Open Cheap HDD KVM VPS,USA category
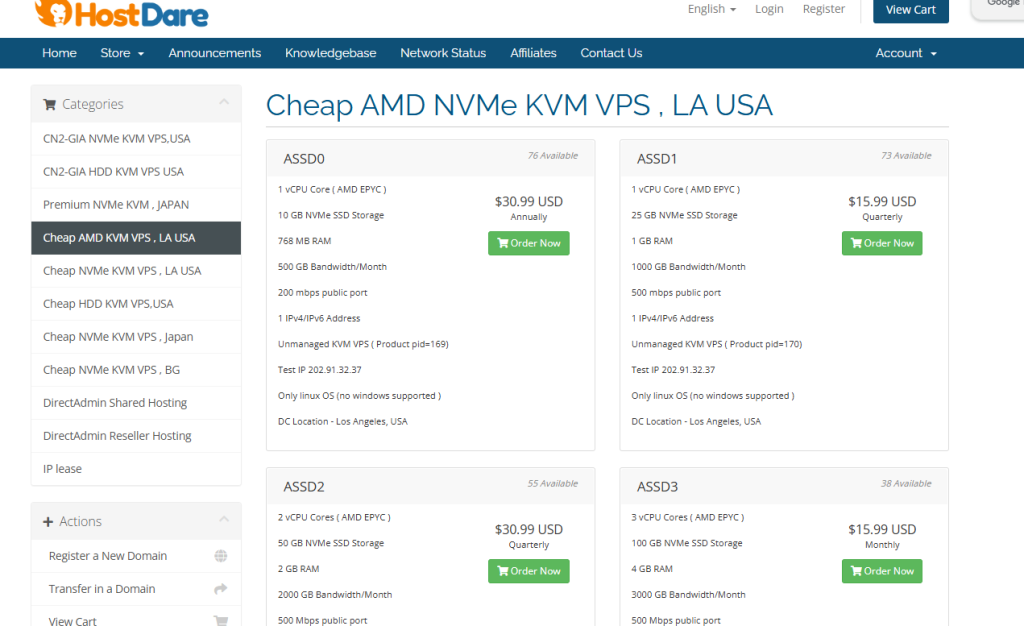This screenshot has height=626, width=1024. pyautogui.click(x=136, y=304)
